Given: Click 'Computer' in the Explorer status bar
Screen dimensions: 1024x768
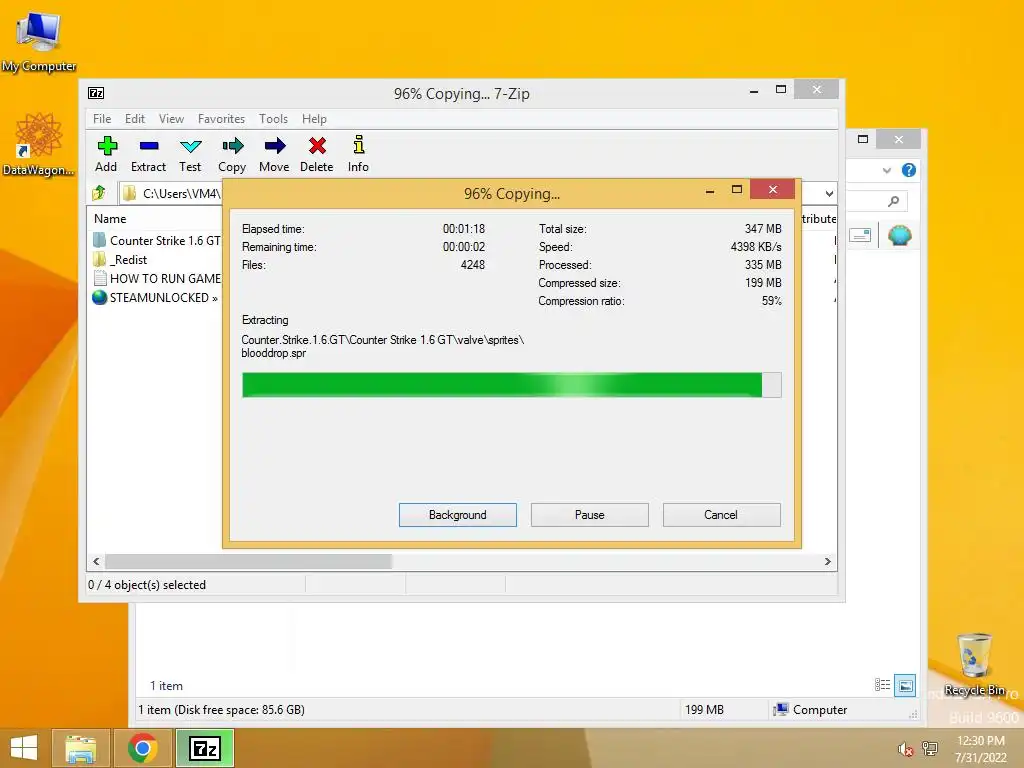Looking at the screenshot, I should 810,709.
